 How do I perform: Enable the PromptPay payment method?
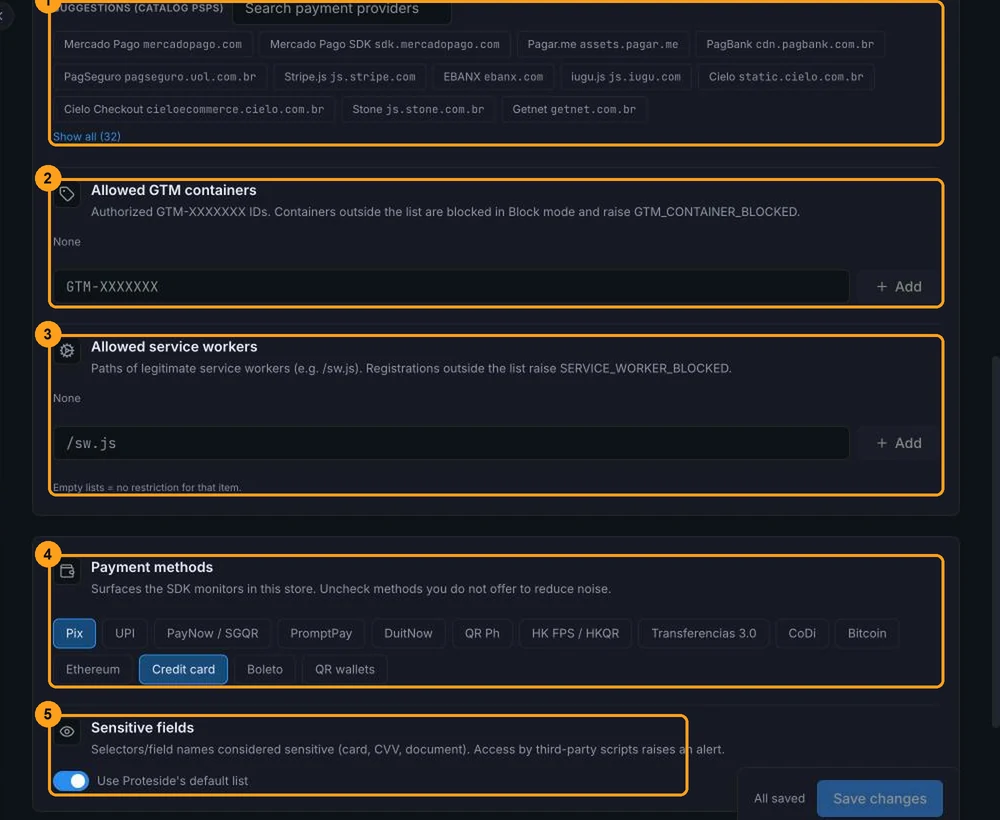(x=321, y=633)
